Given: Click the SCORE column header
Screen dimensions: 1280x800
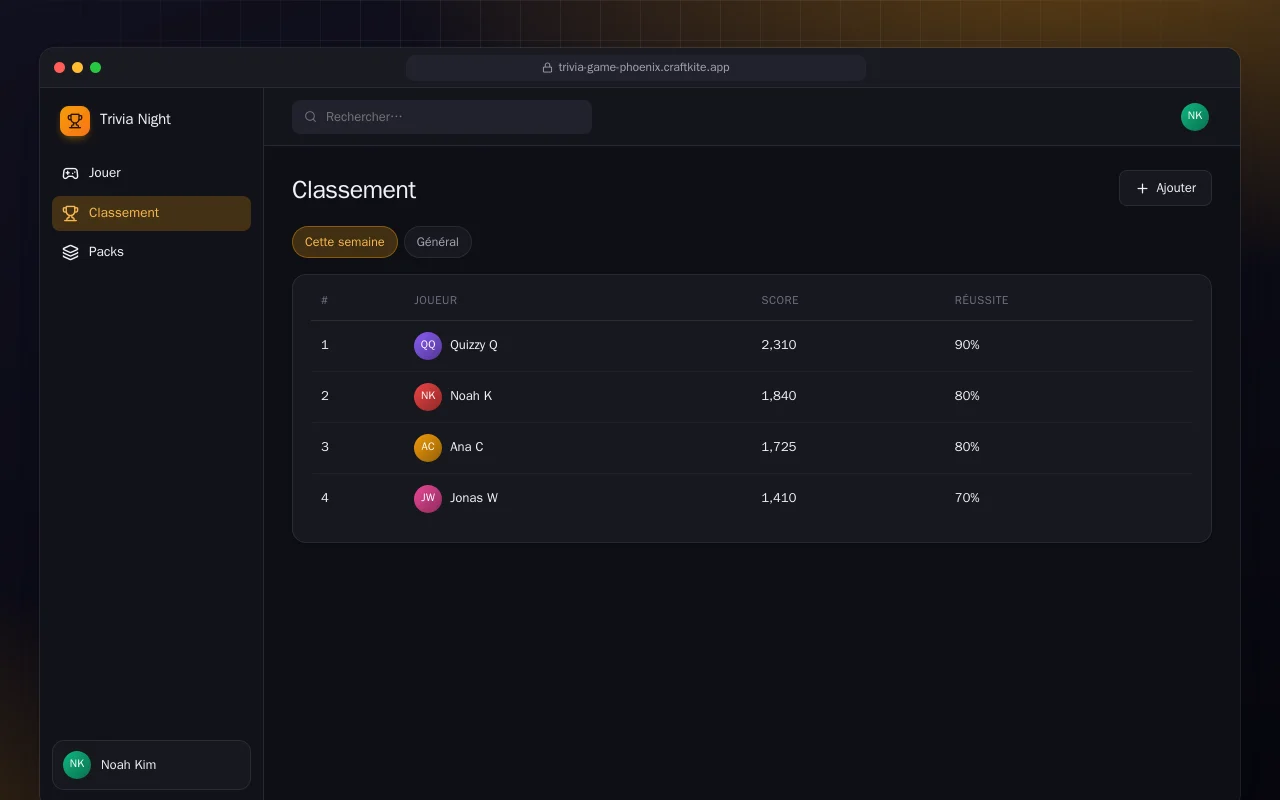Looking at the screenshot, I should click(780, 300).
